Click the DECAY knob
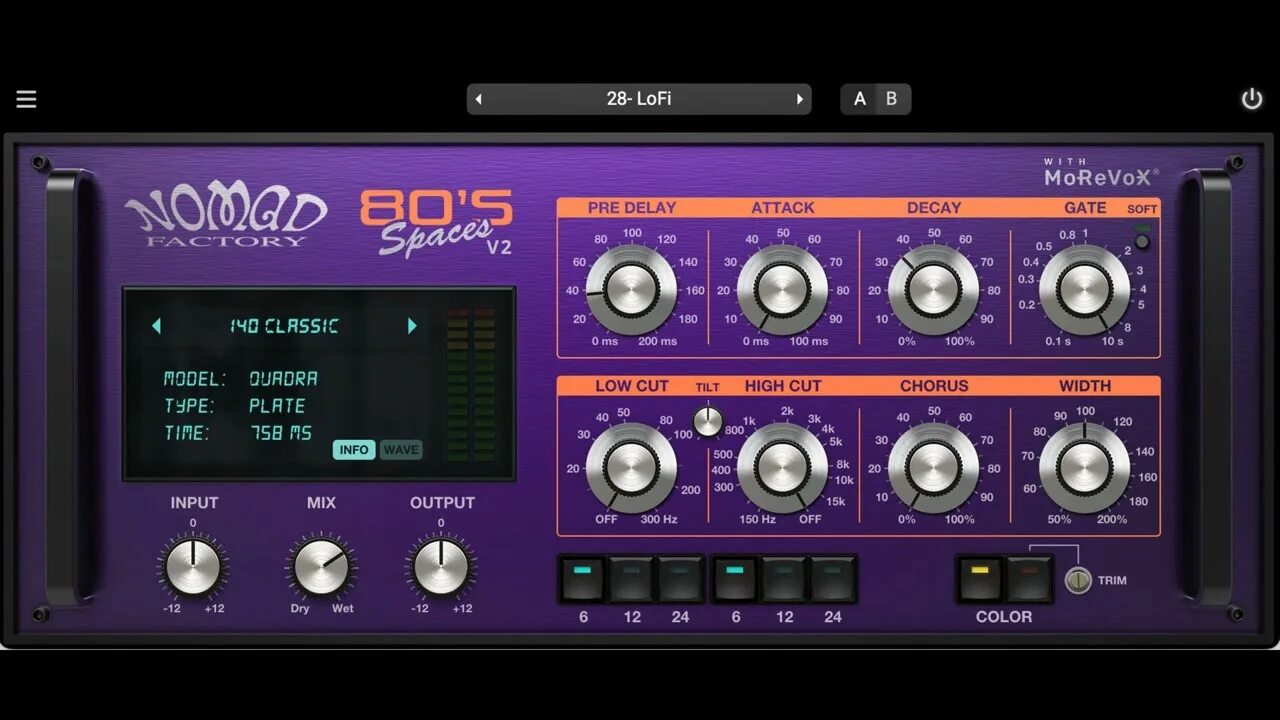This screenshot has height=720, width=1280. [x=934, y=290]
